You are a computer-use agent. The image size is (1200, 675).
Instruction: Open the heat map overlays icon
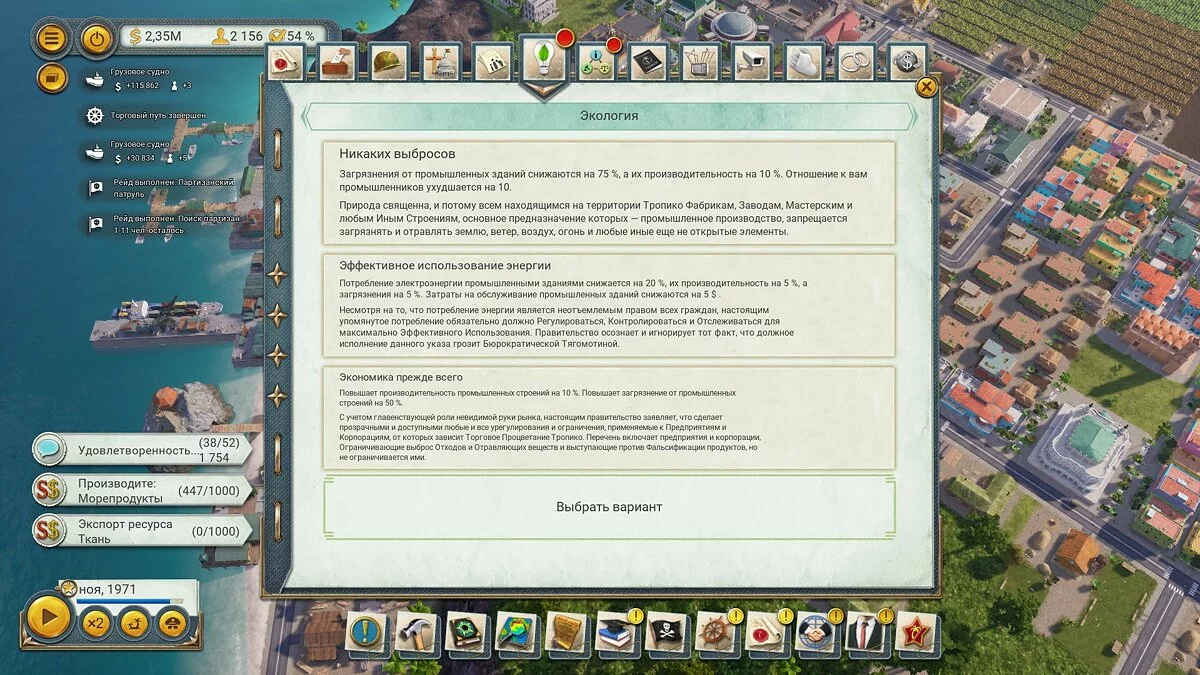(517, 632)
